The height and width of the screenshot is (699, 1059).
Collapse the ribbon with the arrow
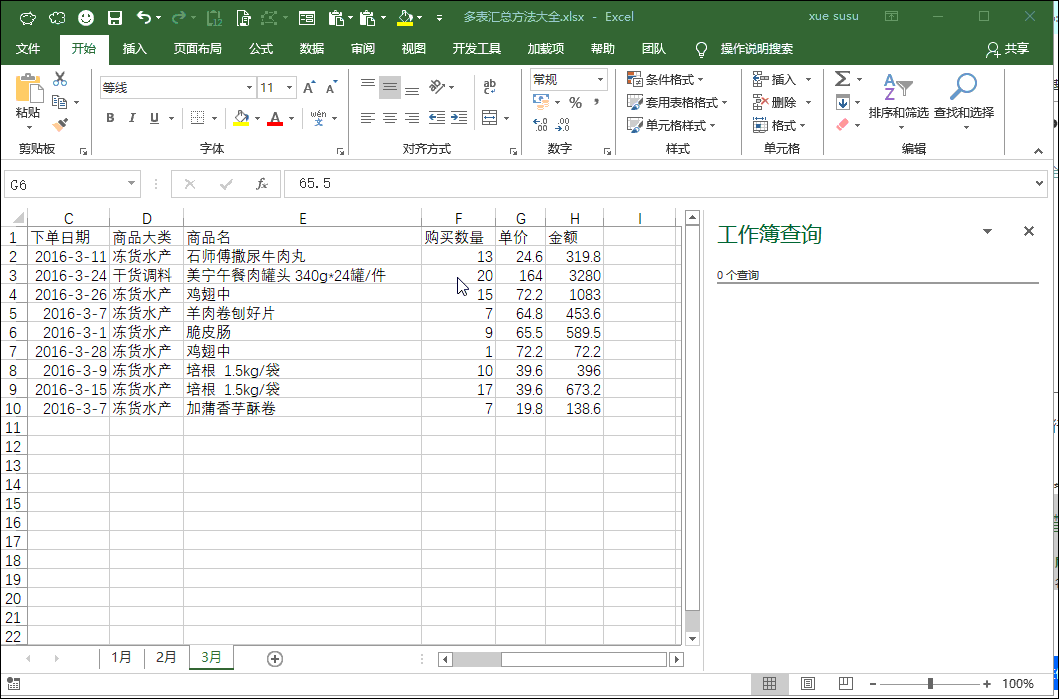click(x=1039, y=151)
